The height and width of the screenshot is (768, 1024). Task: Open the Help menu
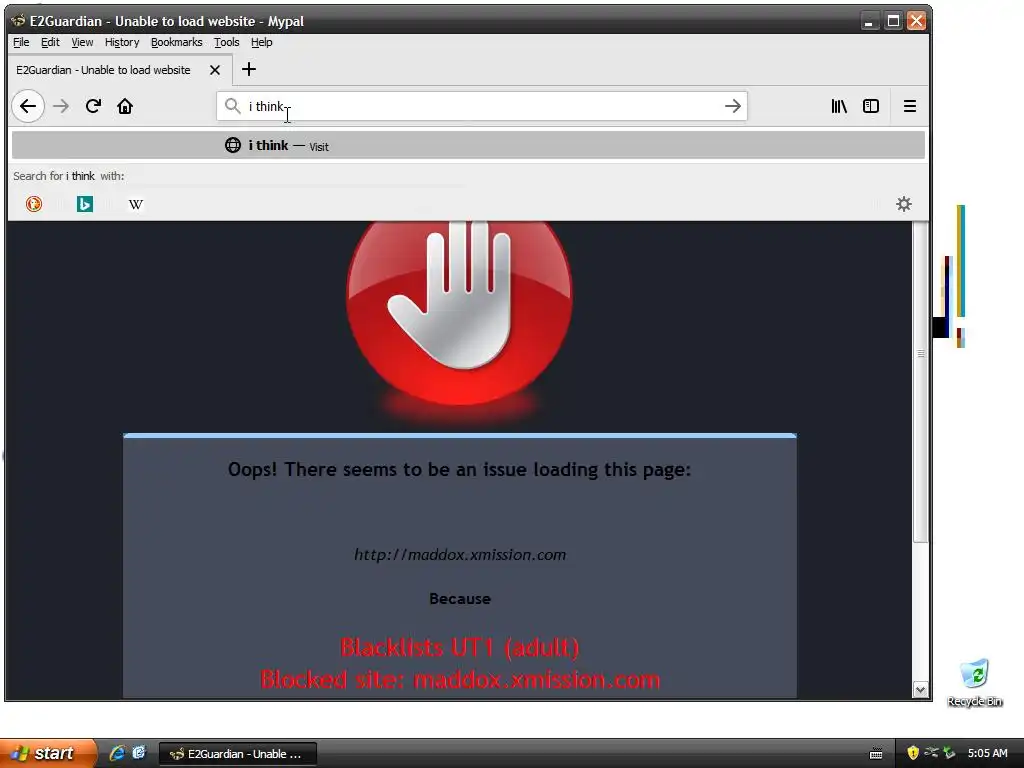(x=261, y=42)
